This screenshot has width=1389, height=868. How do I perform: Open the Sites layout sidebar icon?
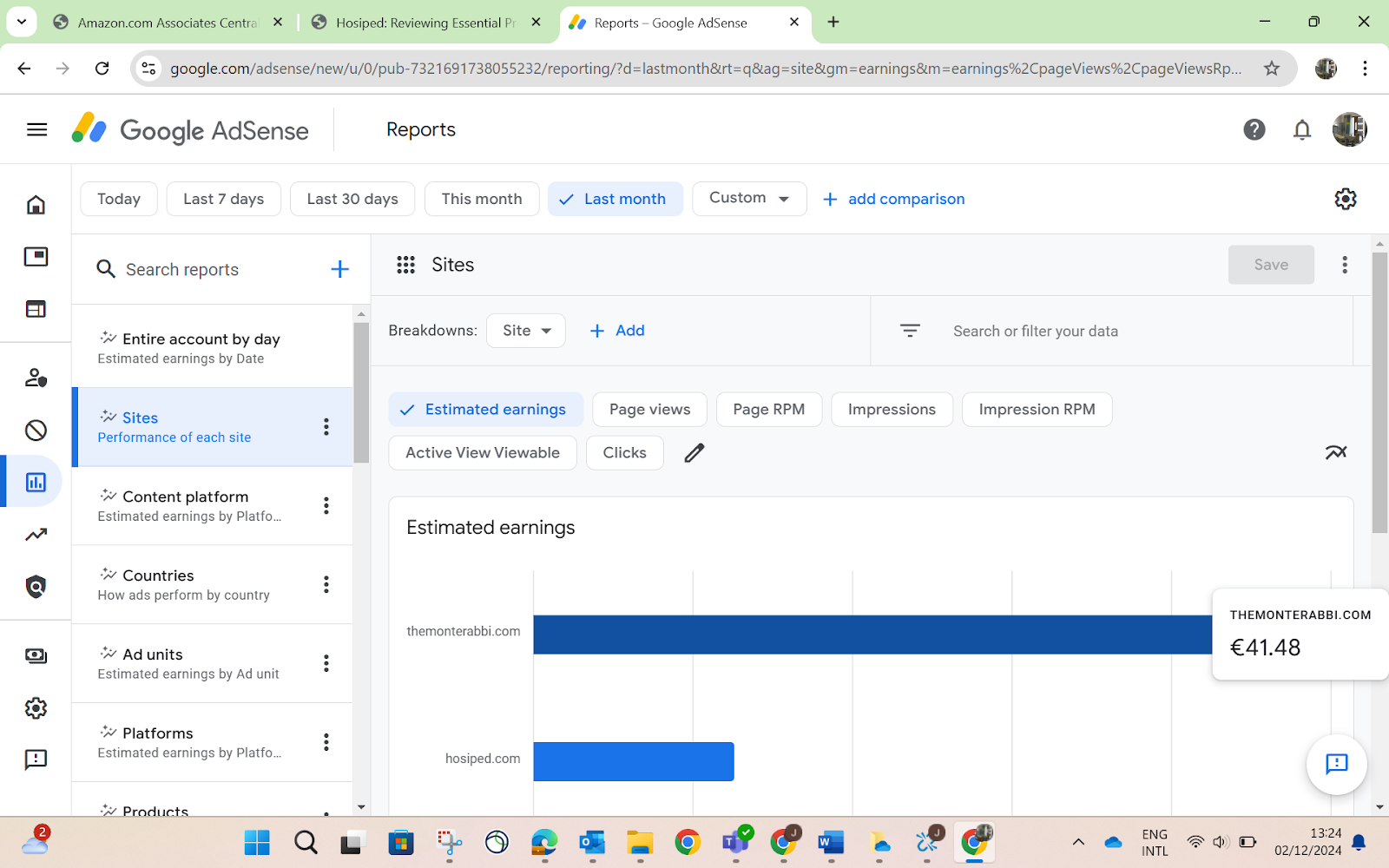pos(36,309)
